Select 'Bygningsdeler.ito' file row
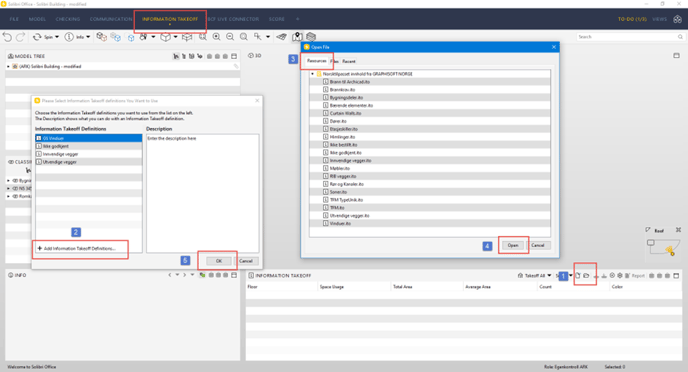This screenshot has height=372, width=688. 430,97
